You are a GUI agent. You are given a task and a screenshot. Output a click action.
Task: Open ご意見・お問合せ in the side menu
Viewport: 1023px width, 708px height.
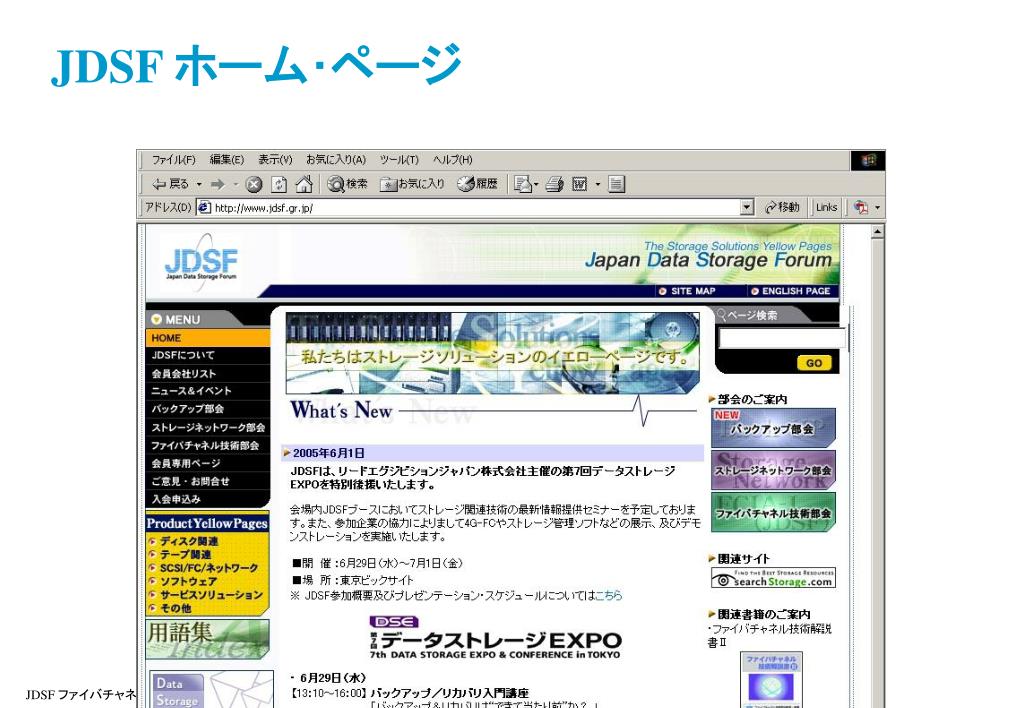(207, 482)
